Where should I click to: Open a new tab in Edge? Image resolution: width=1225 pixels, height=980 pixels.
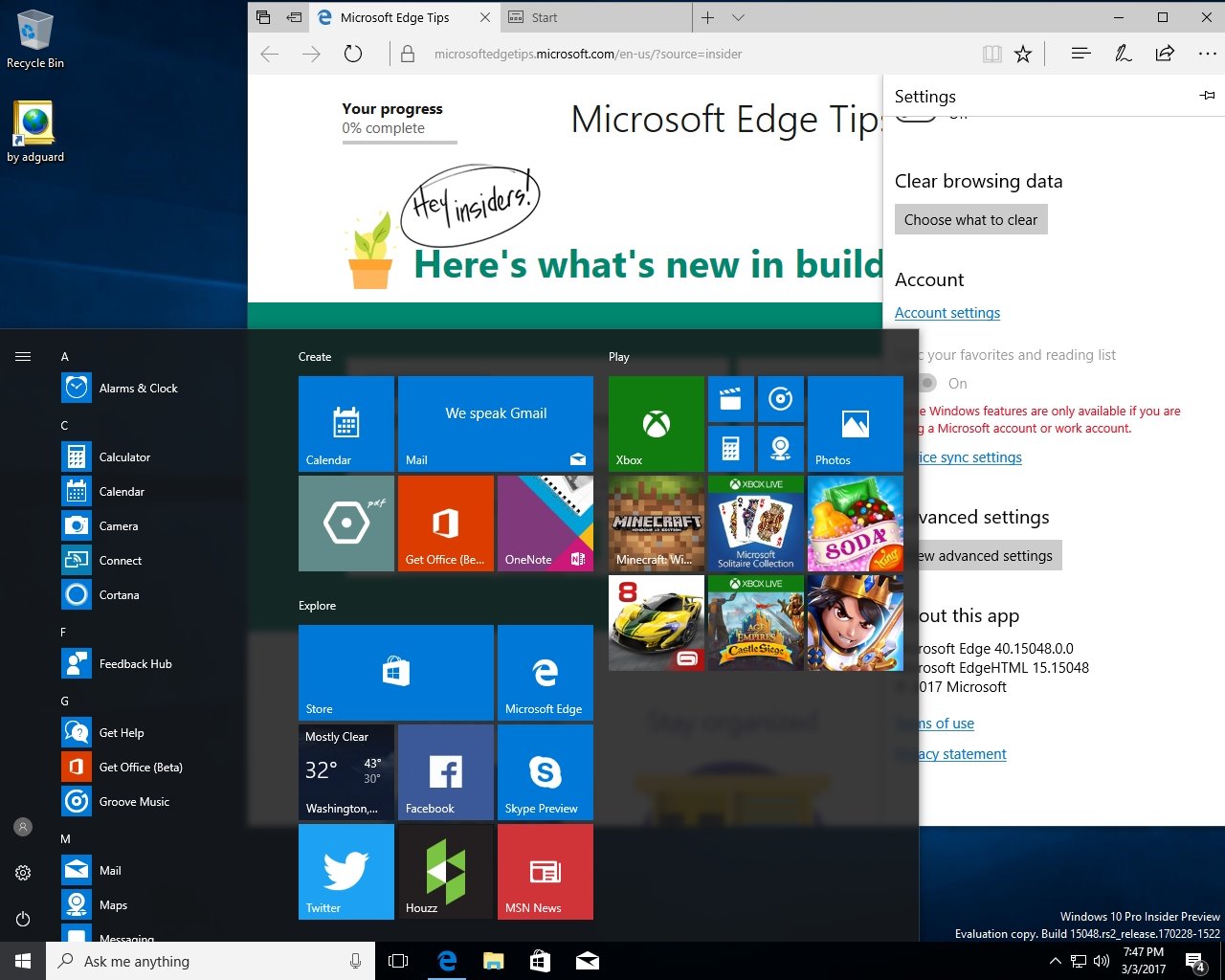708,17
